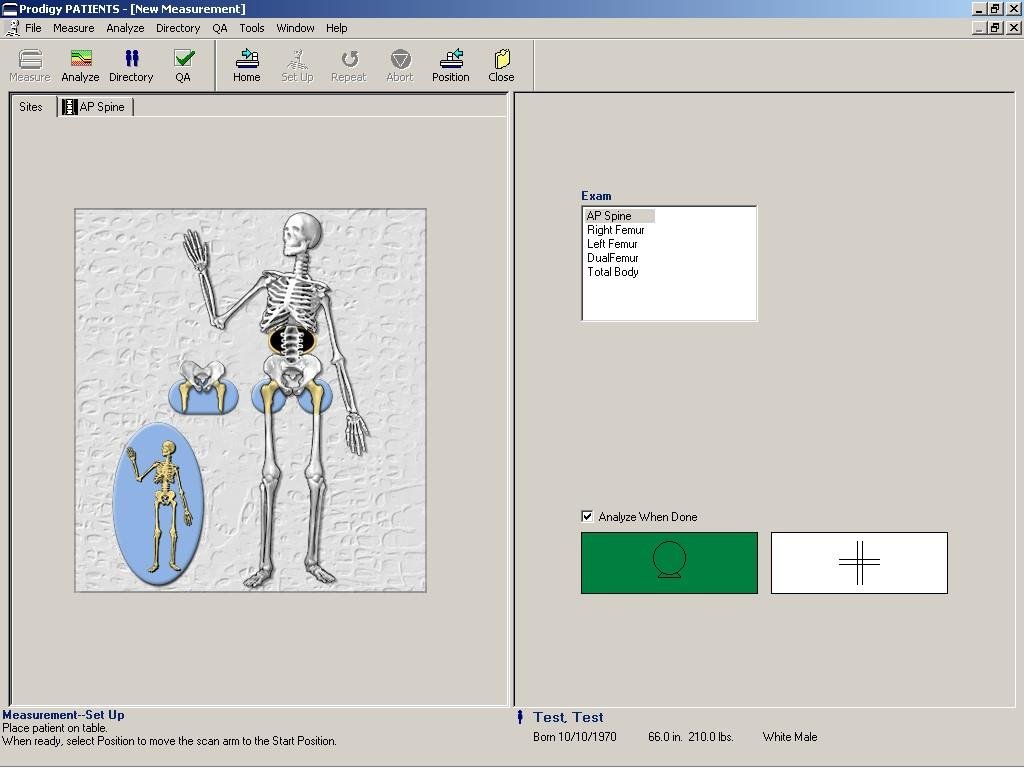Switch to the Sites tab

point(31,106)
